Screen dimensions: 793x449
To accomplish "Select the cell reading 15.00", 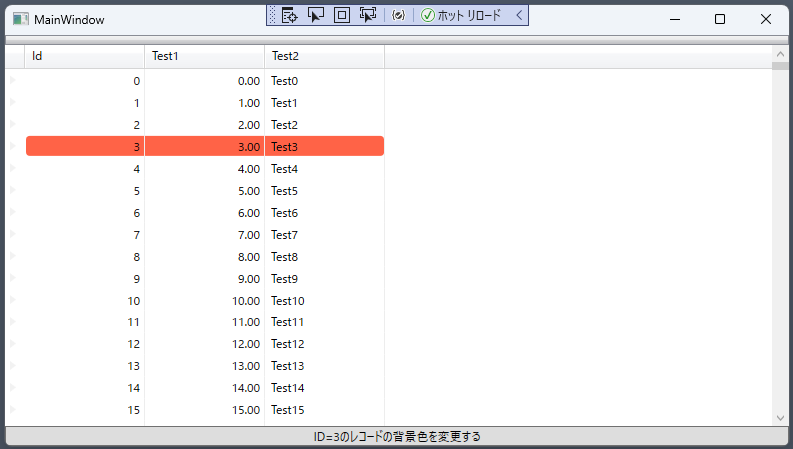I will [x=204, y=410].
